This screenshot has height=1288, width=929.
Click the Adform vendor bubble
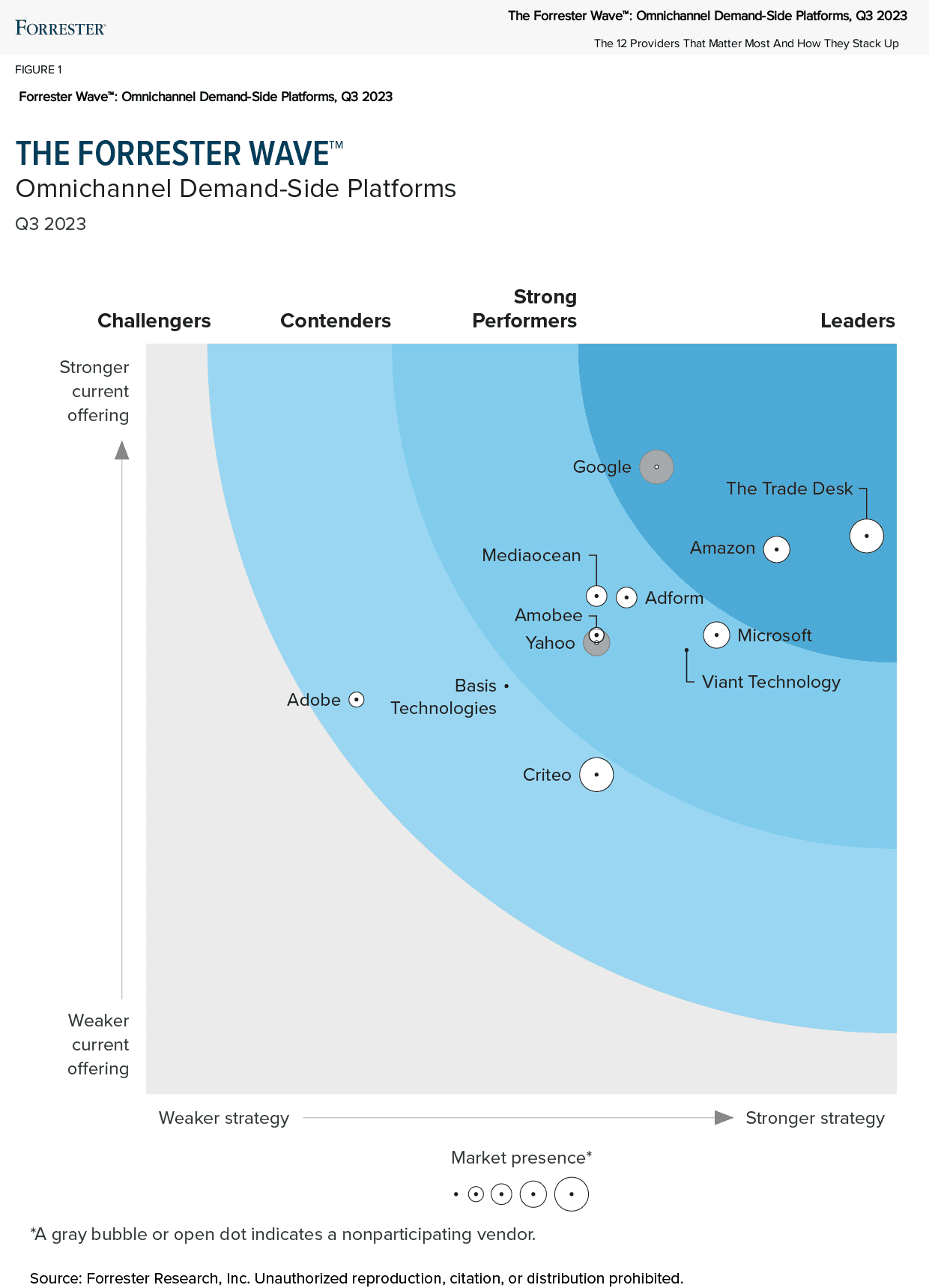coord(626,597)
